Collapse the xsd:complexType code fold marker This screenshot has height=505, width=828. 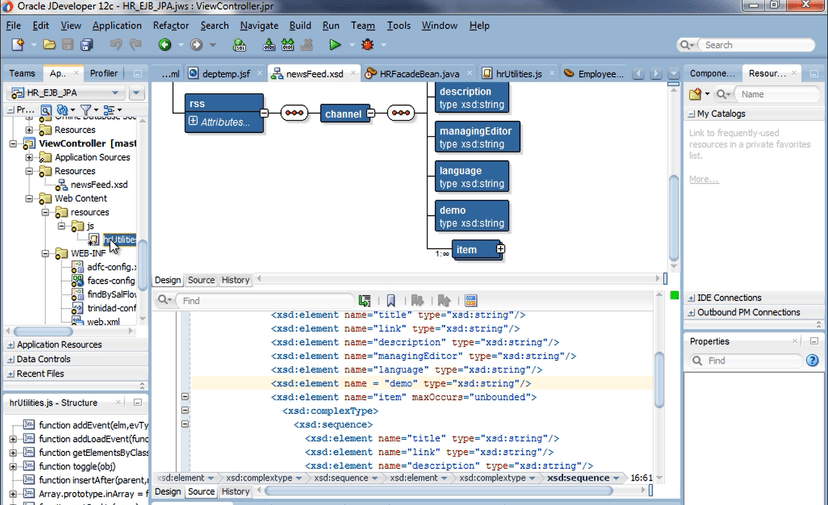tap(185, 410)
